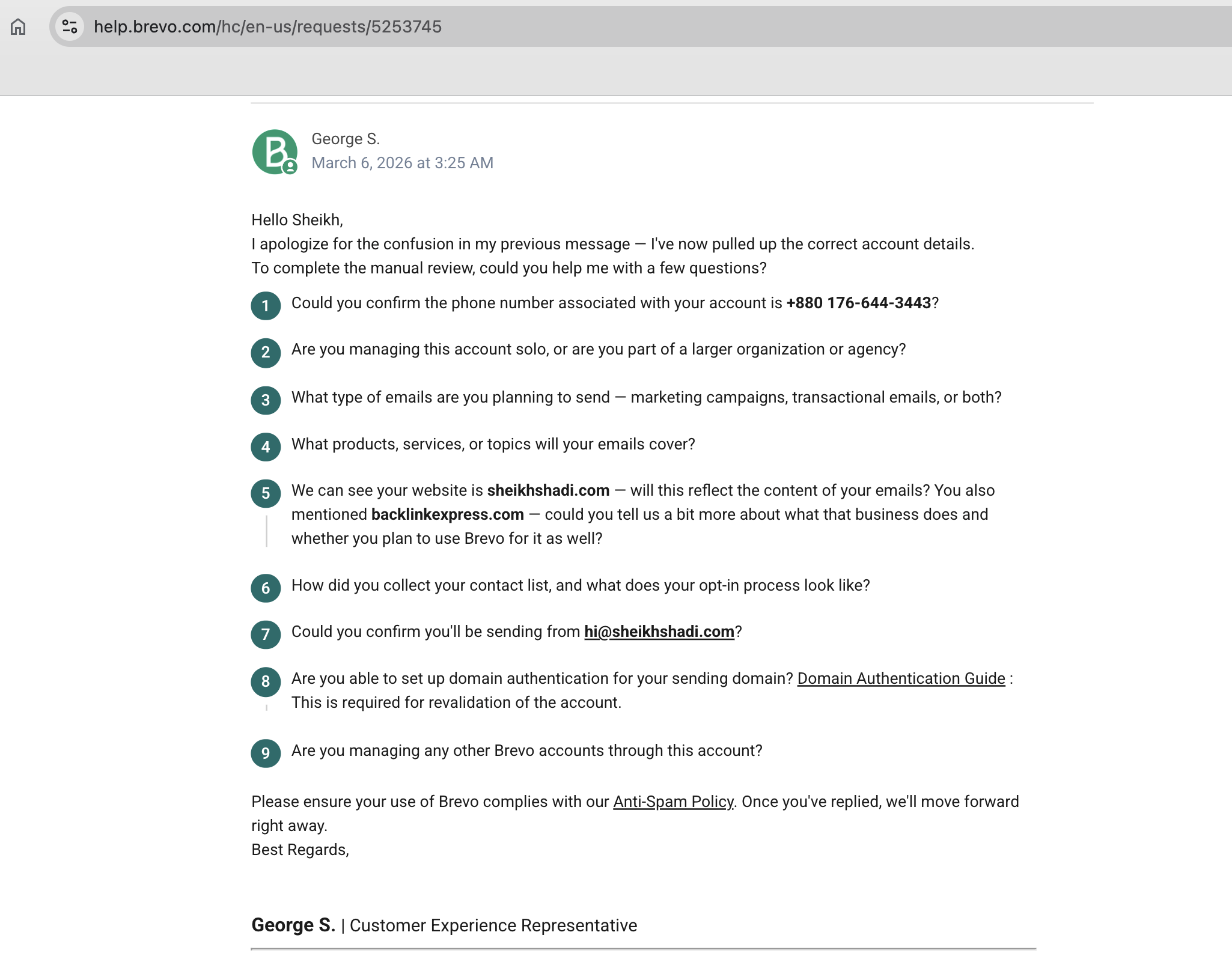This screenshot has height=965, width=1232.
Task: Select the number 3 question badge
Action: [x=266, y=400]
